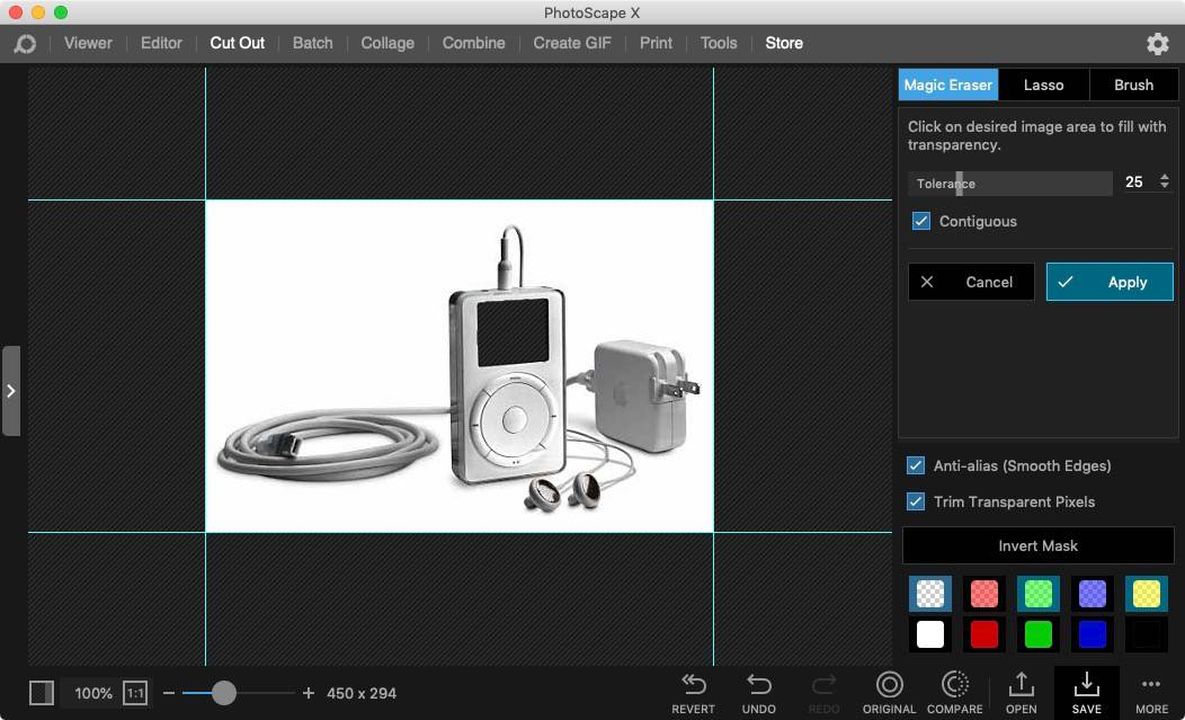Image resolution: width=1185 pixels, height=720 pixels.
Task: Click the Apply button
Action: [x=1109, y=282]
